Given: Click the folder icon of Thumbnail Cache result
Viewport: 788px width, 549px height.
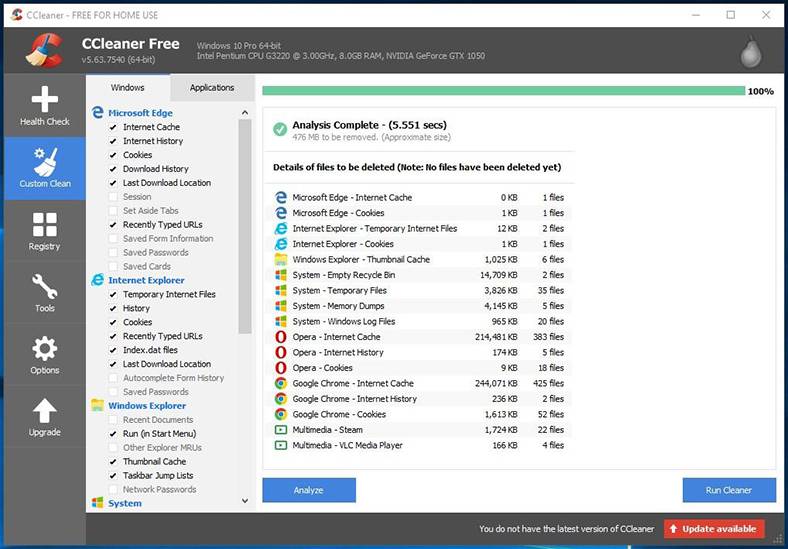Looking at the screenshot, I should coord(281,259).
